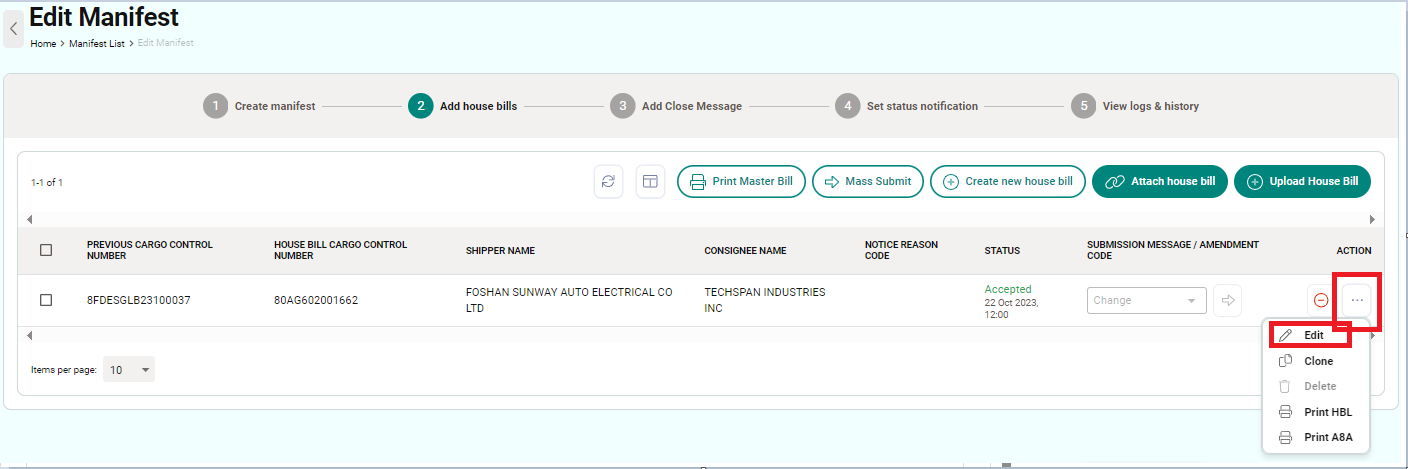Go to step 3 Add Close Message
Image resolution: width=1408 pixels, height=469 pixels.
click(x=676, y=106)
